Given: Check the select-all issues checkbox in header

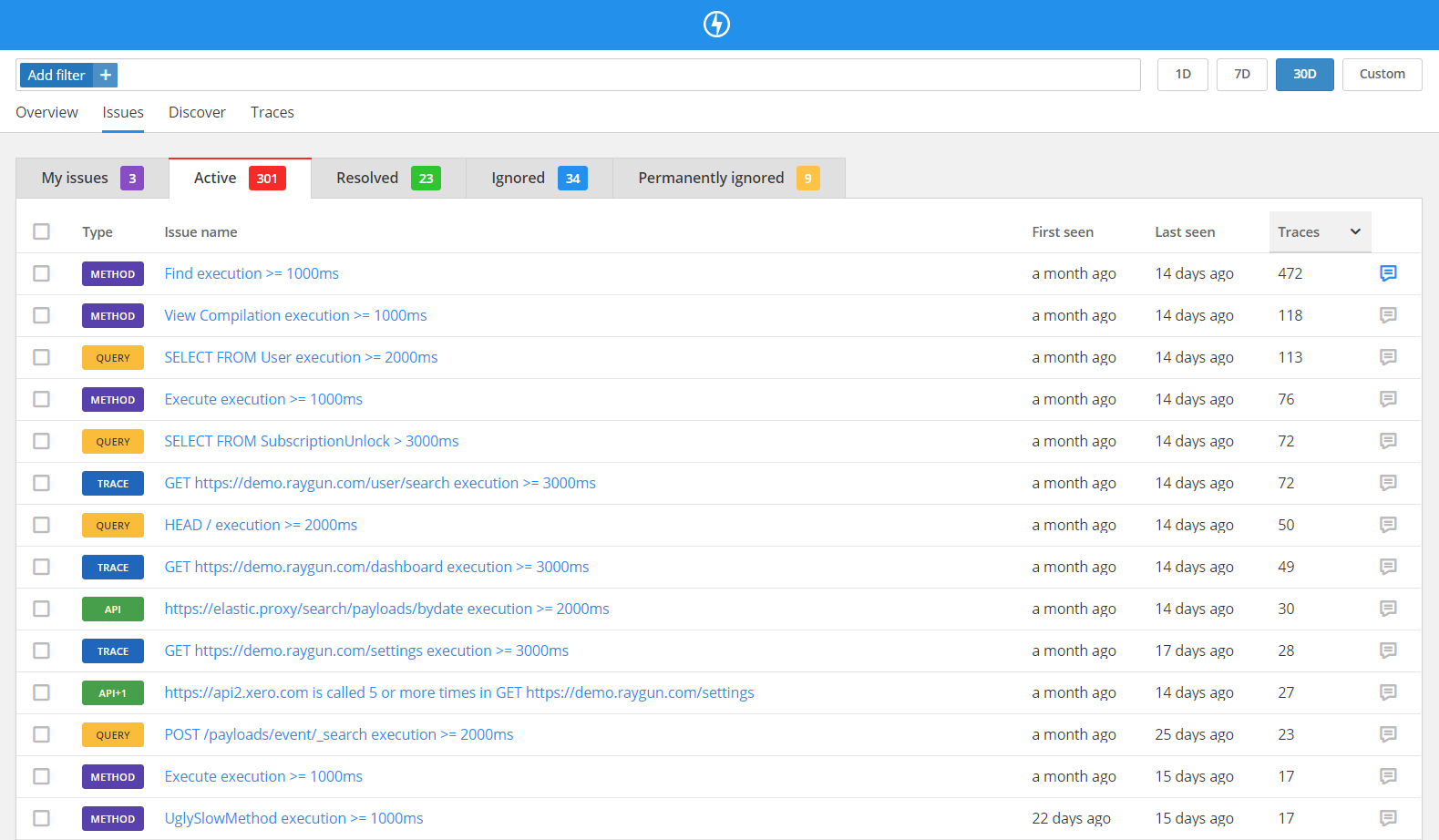Looking at the screenshot, I should click(x=42, y=231).
